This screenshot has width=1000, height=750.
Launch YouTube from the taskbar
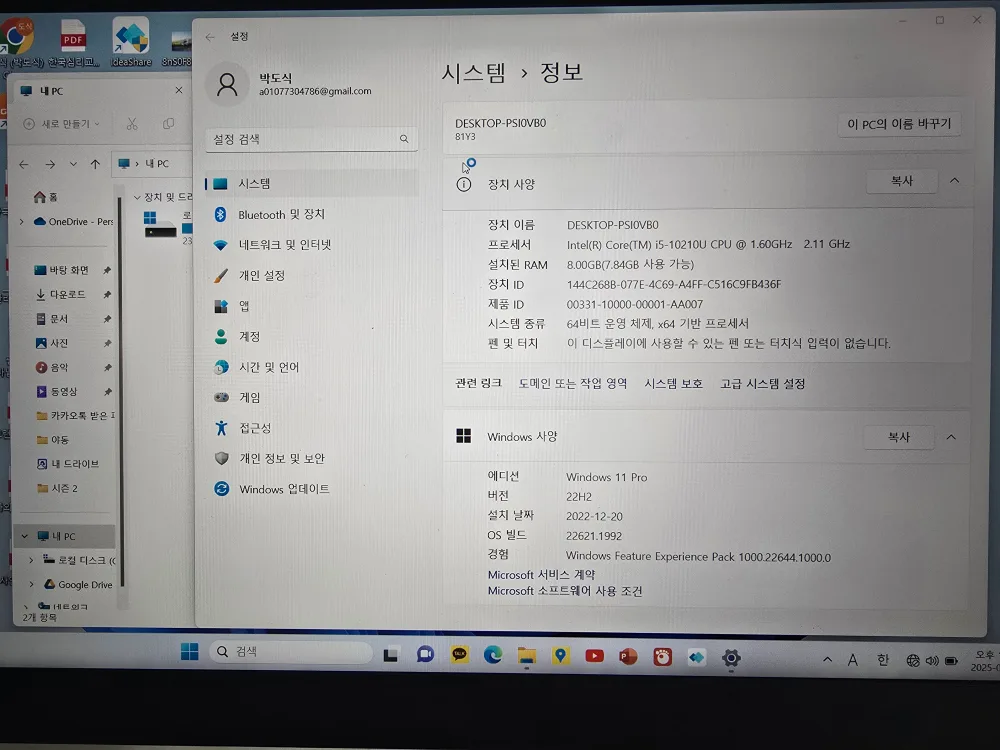(x=594, y=656)
